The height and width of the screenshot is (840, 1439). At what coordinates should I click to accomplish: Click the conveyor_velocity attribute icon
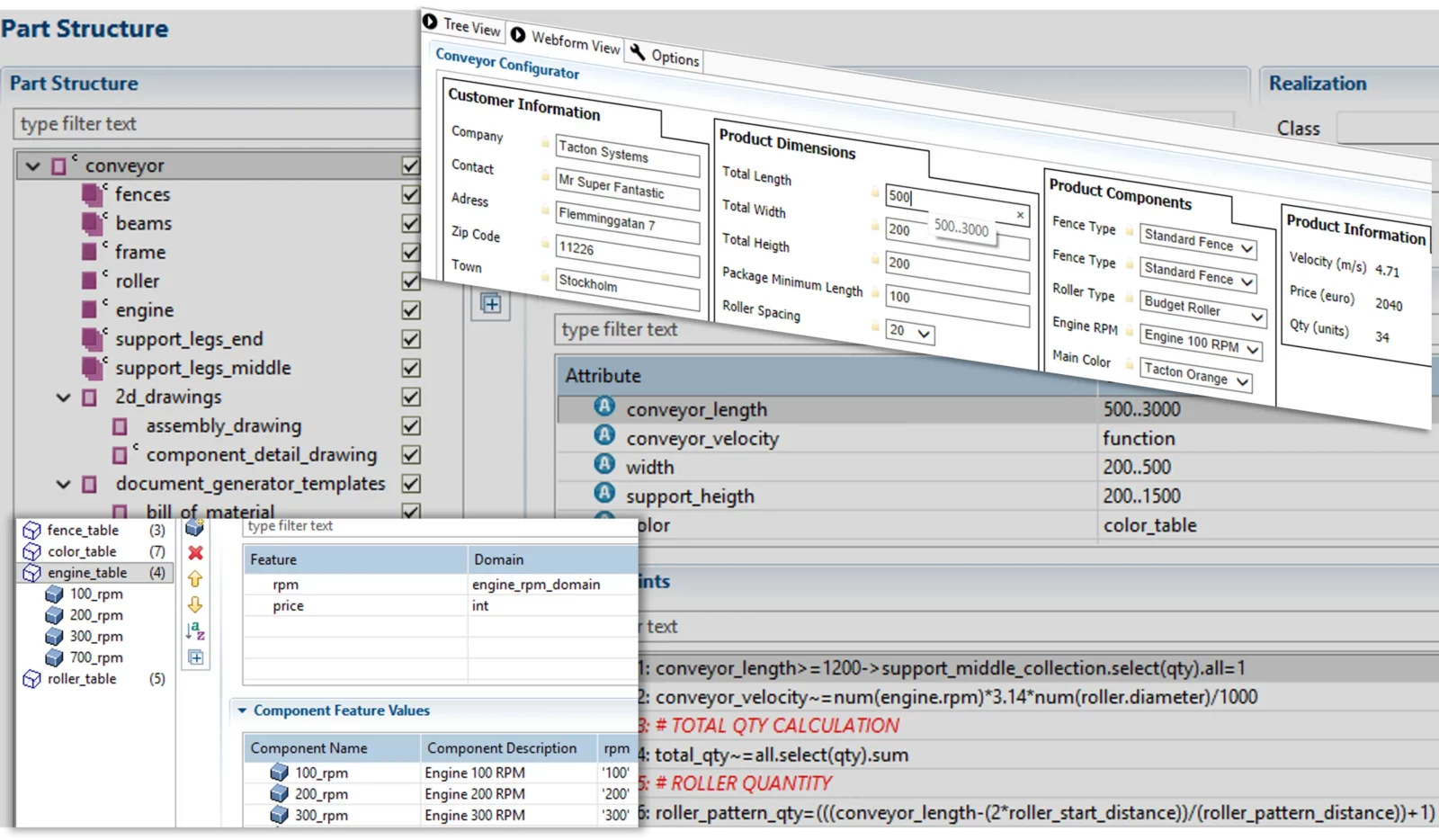coord(604,435)
